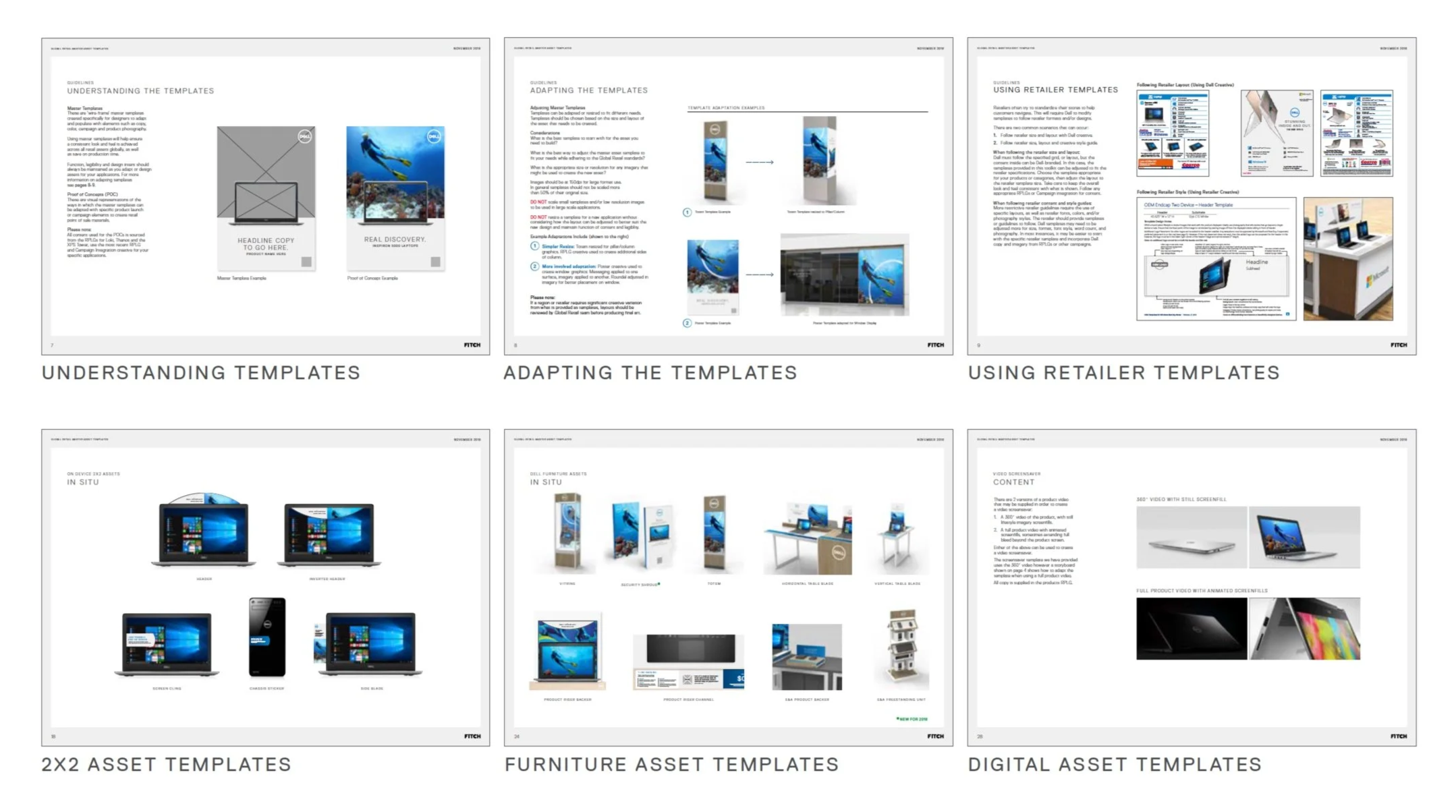Click the page number 7 on the first slide
Screen dimensions: 1456x812
(x=52, y=345)
